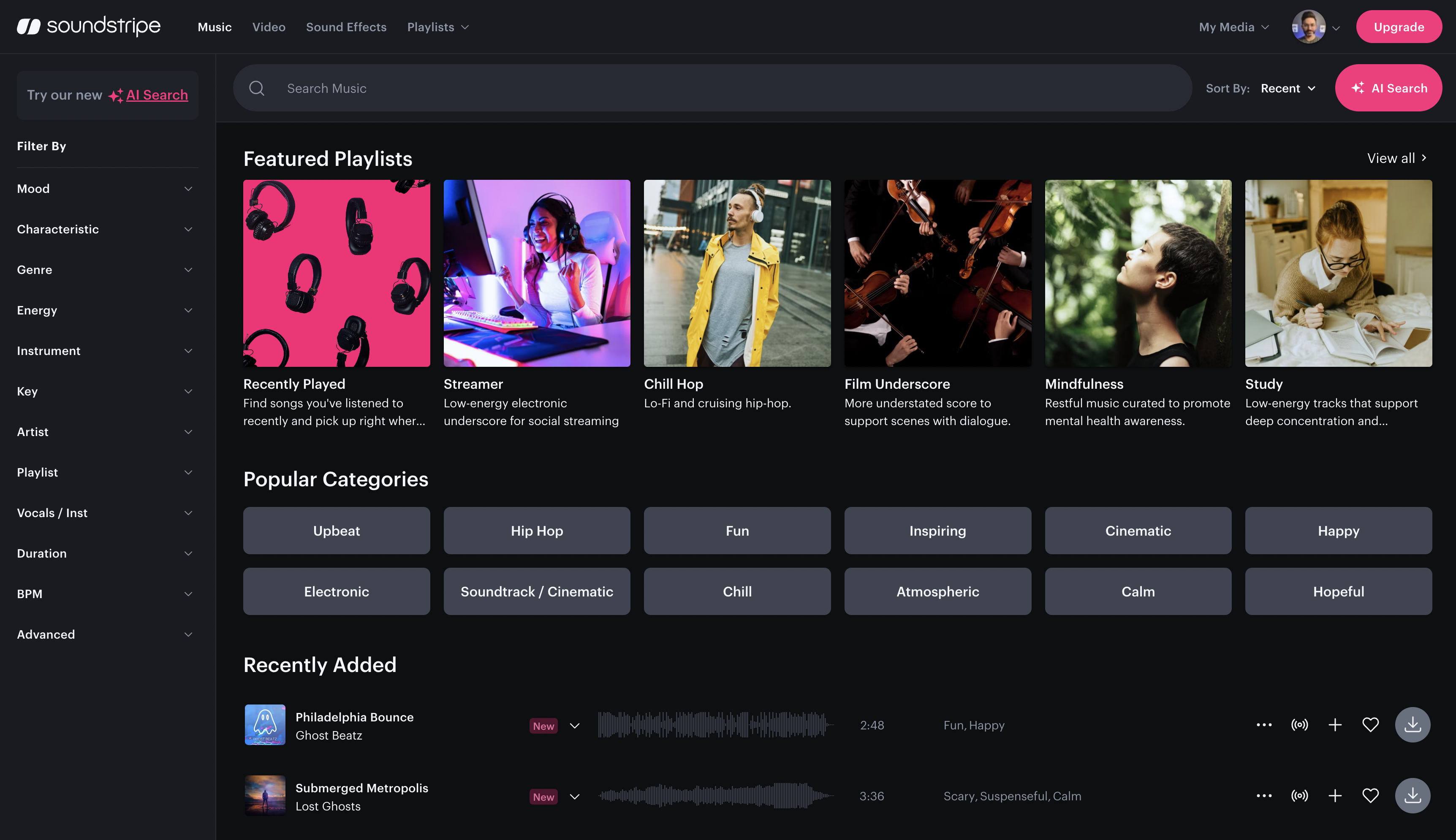Download the Submerged Metropolis track

(x=1412, y=796)
